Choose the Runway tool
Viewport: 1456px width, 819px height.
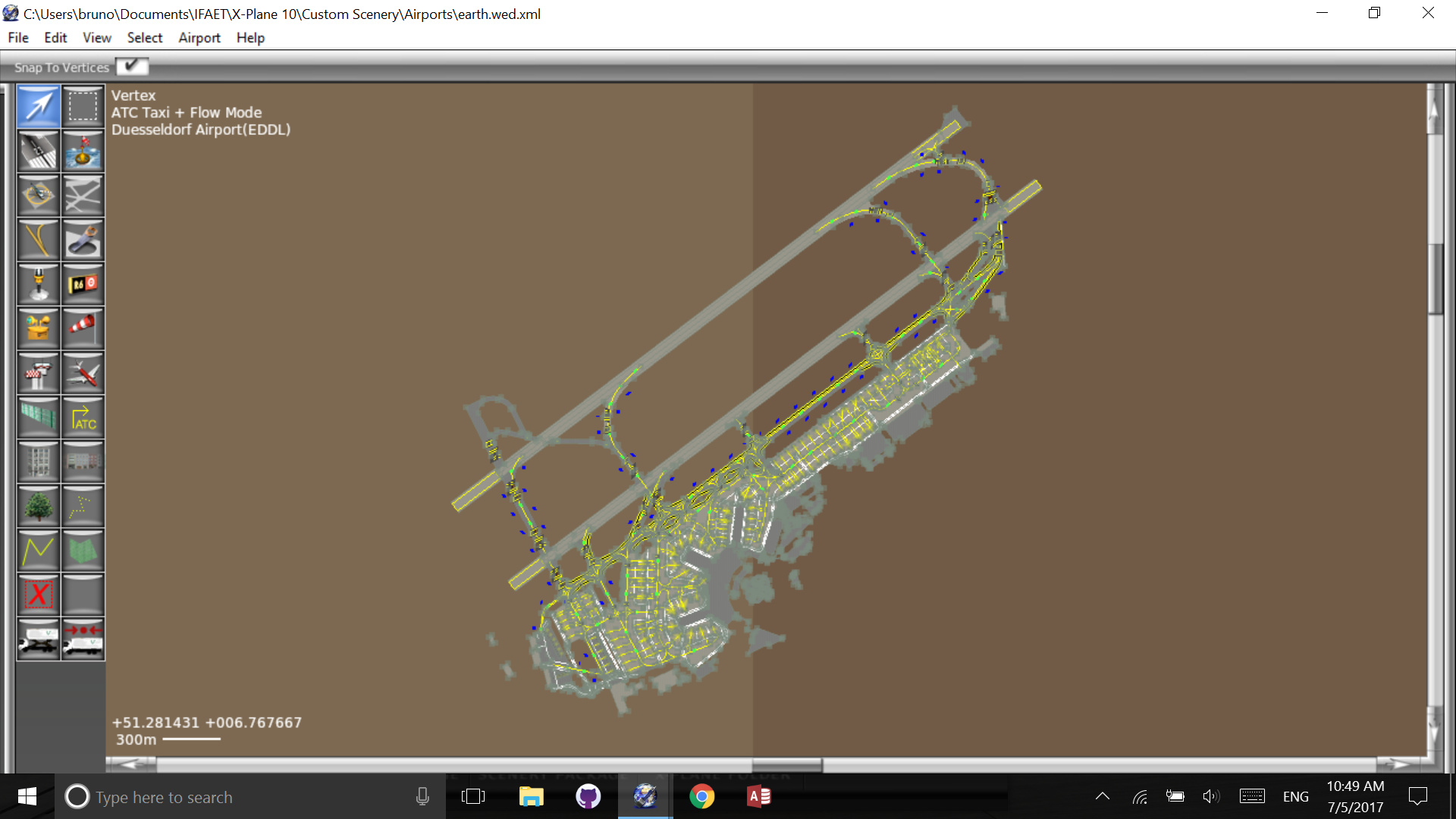click(39, 151)
